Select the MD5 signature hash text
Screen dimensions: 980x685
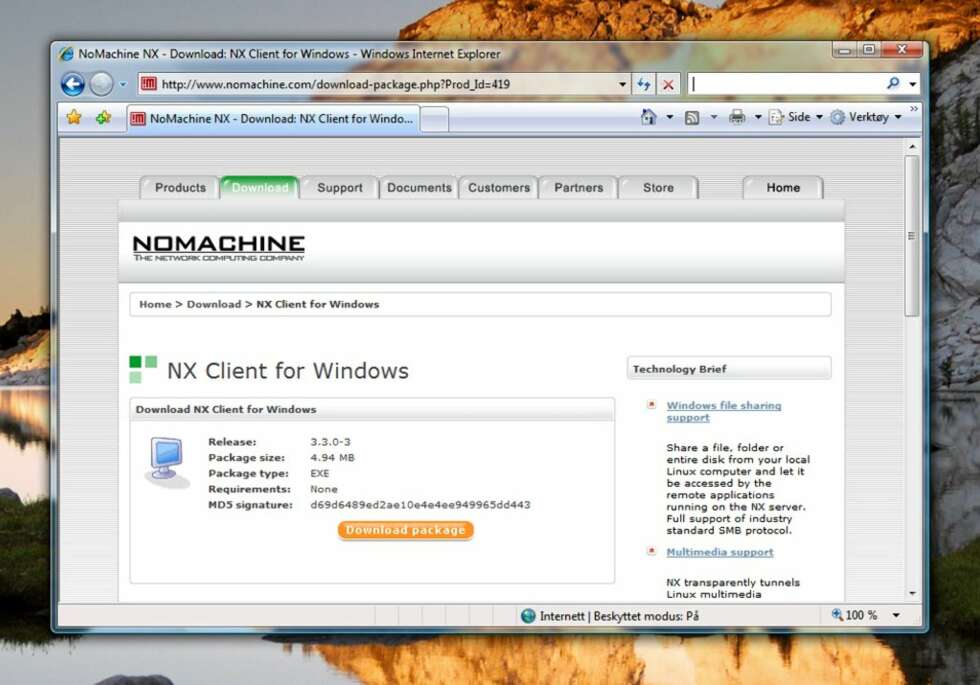coord(420,504)
